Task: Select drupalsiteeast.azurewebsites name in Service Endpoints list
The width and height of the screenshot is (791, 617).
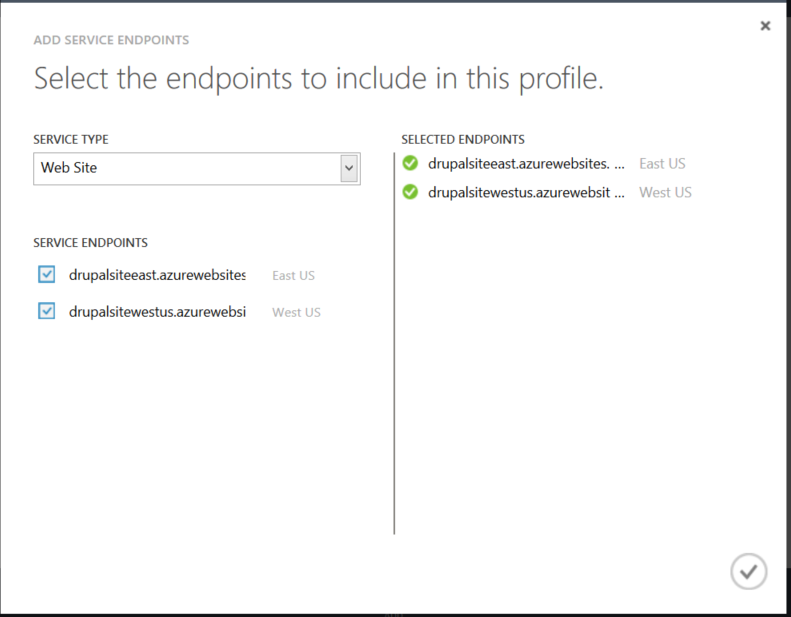Action: [157, 274]
